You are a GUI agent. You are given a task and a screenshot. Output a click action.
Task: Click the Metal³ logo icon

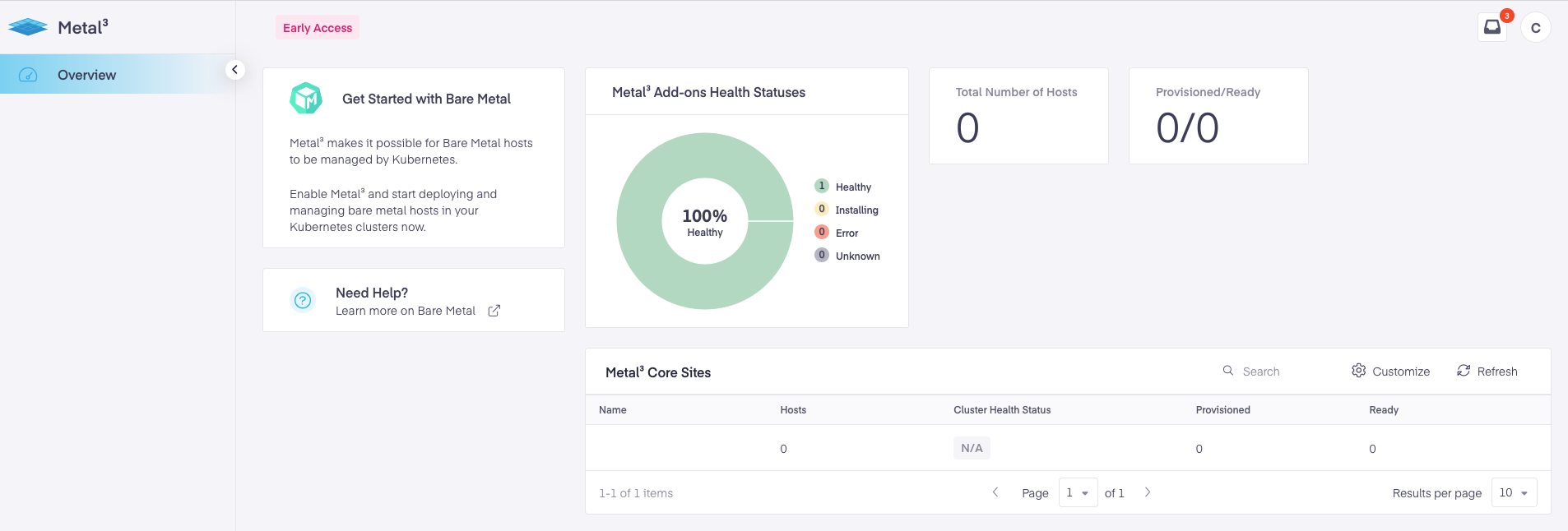click(x=28, y=27)
